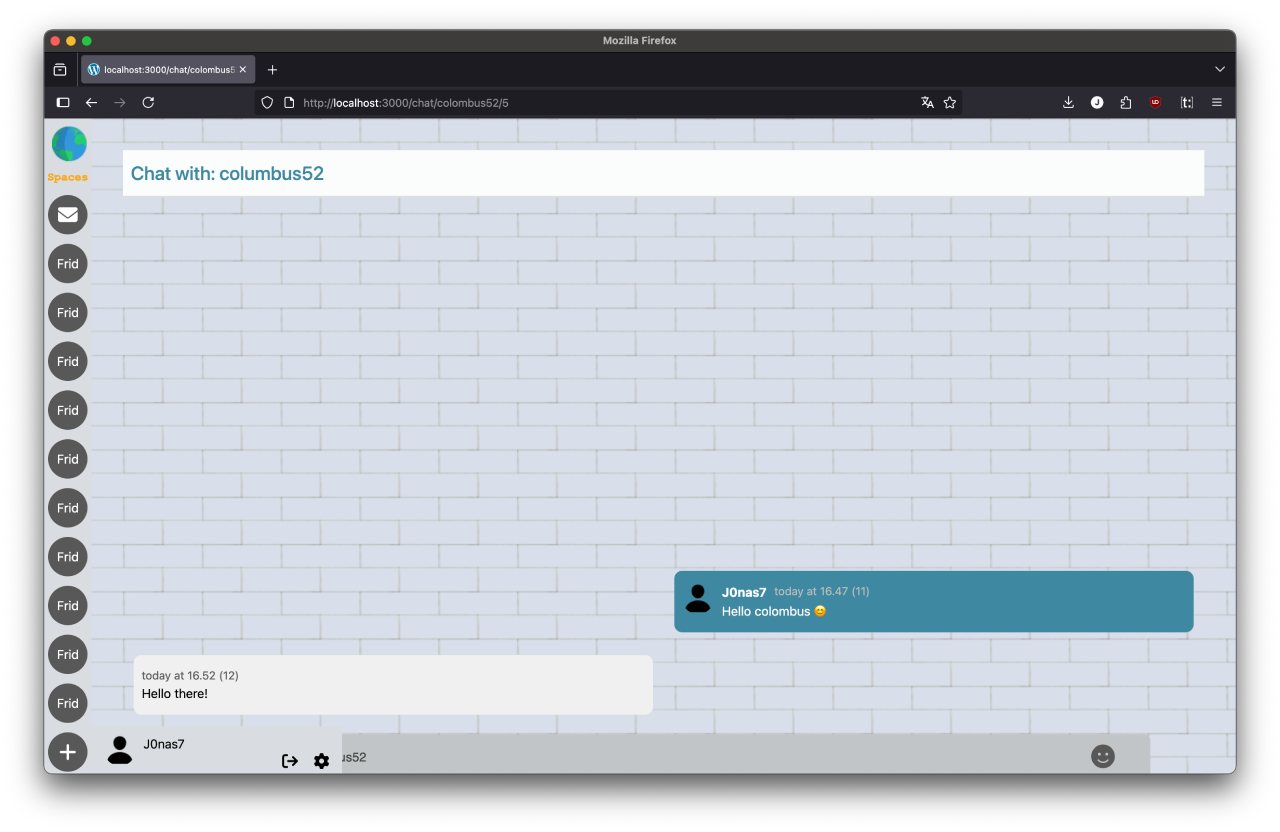The height and width of the screenshot is (832, 1280).
Task: Open the emoji picker smiley icon
Action: click(1102, 756)
